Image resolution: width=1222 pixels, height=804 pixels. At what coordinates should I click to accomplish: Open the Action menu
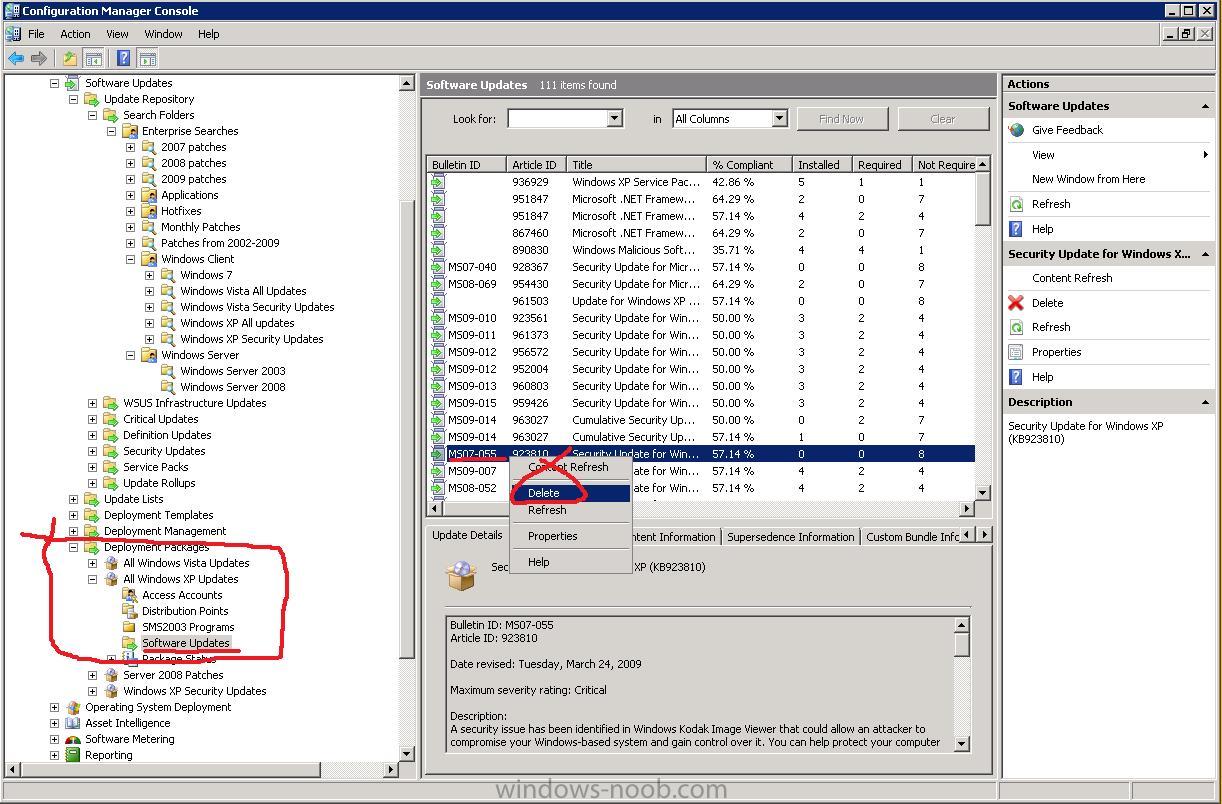click(x=75, y=34)
